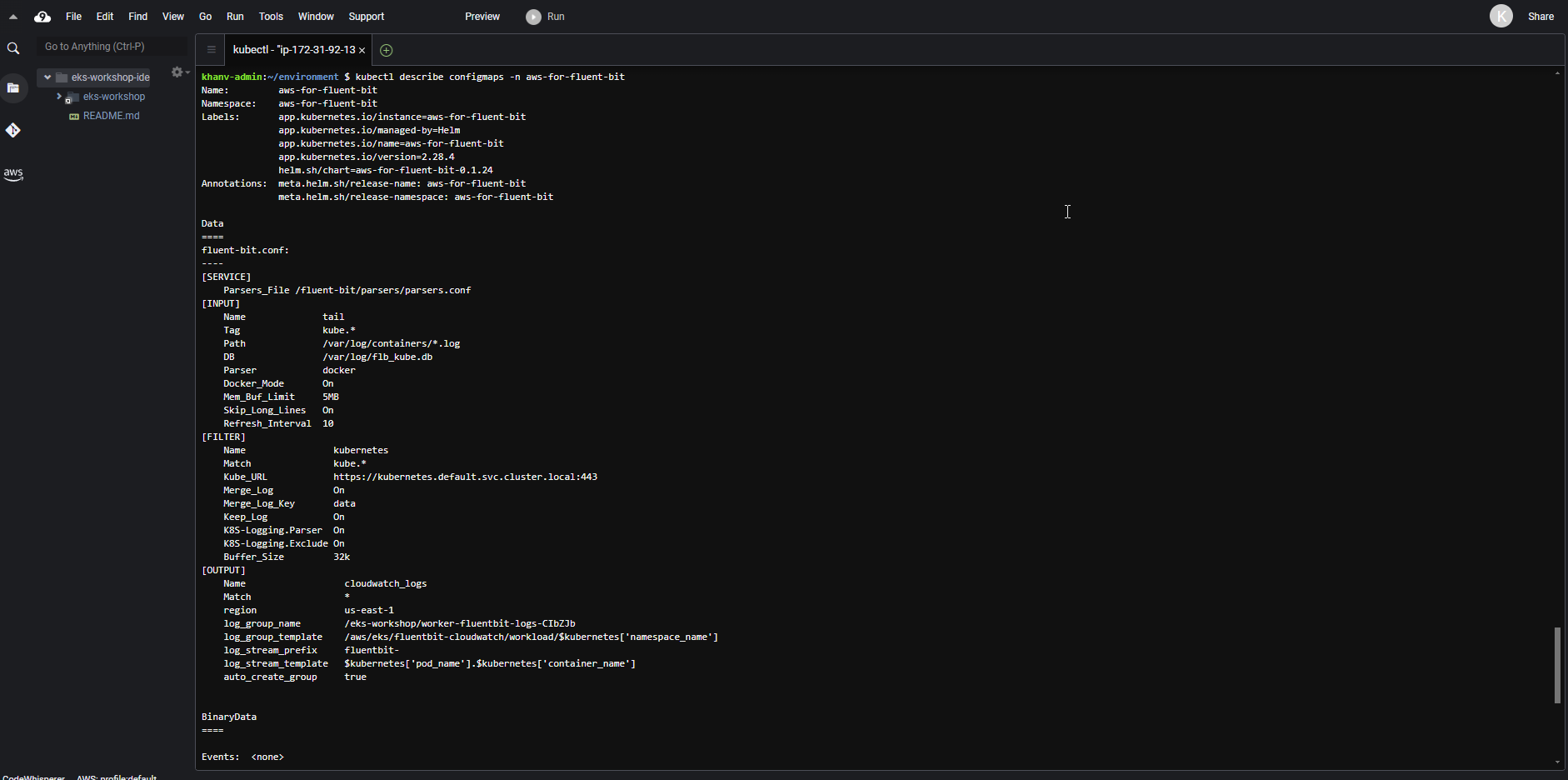Click the kubectl describe configmaps command text
This screenshot has height=780, width=1568.
[490, 77]
